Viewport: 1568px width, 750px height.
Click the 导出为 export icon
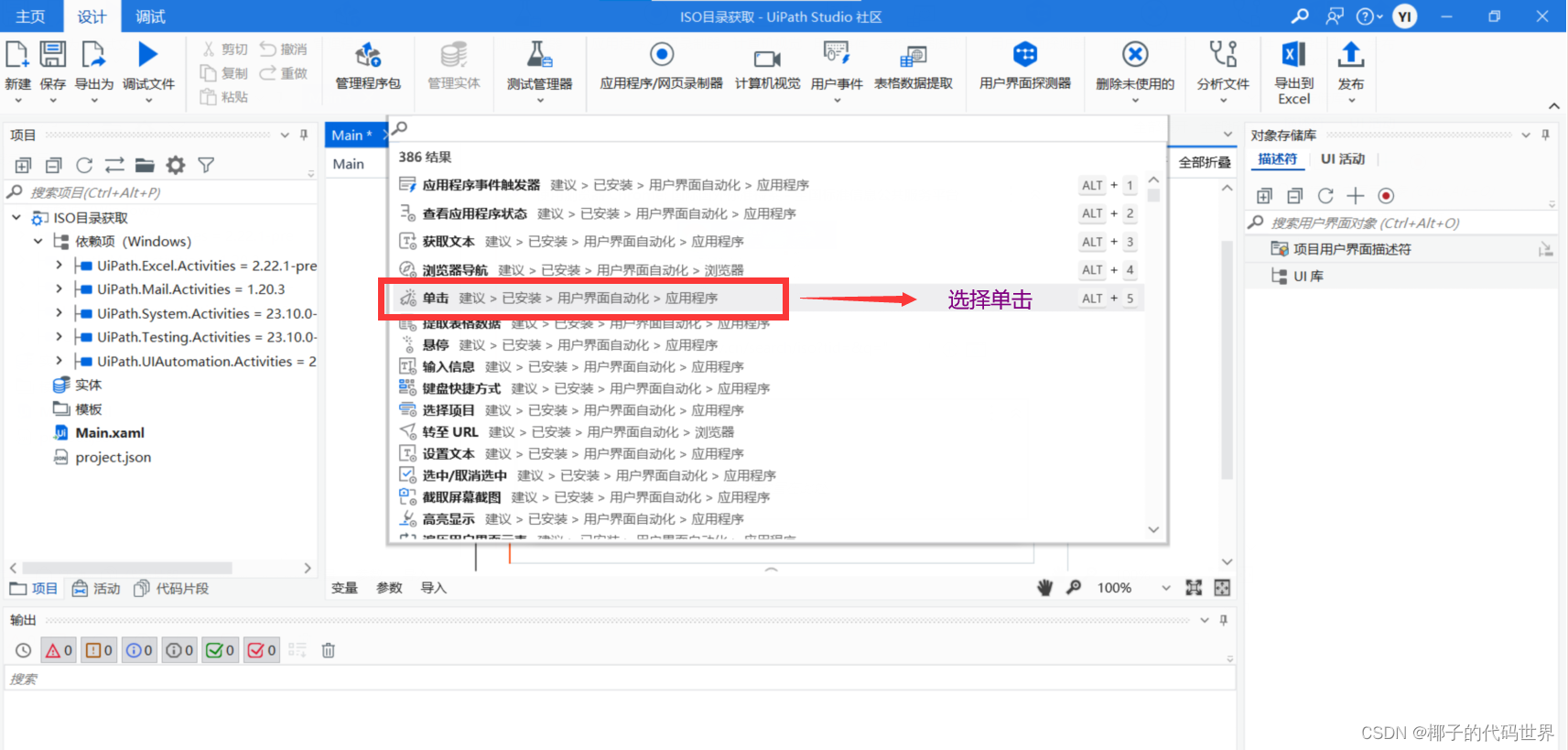coord(93,55)
